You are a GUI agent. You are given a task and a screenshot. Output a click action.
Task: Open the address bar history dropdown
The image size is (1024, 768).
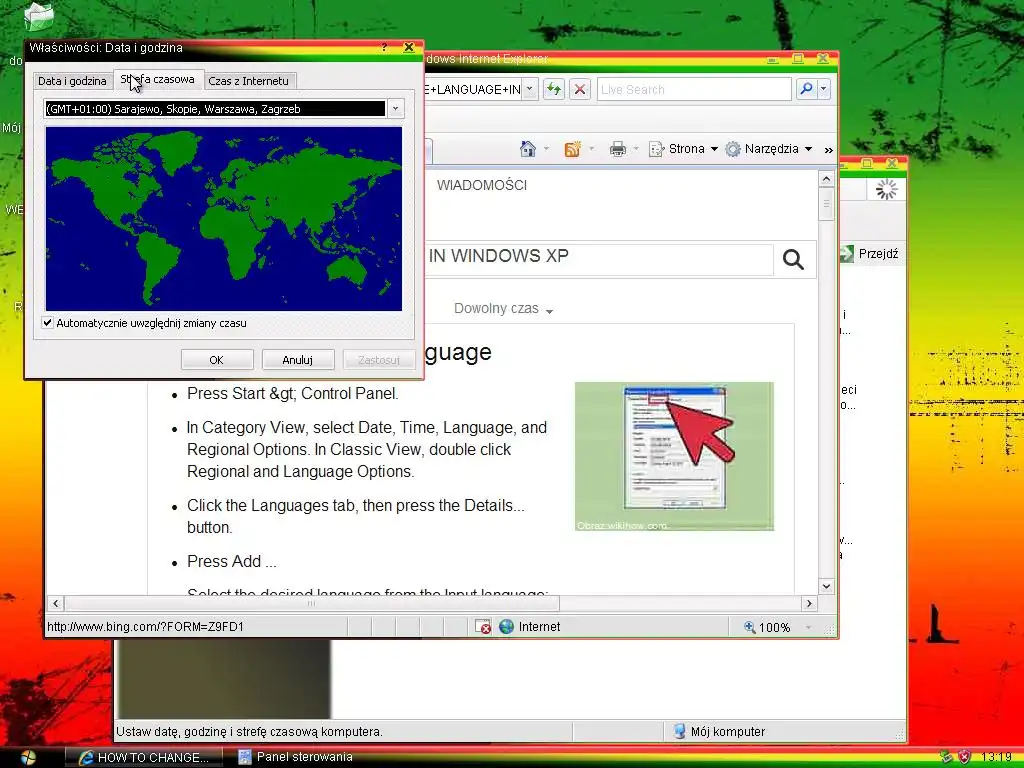tap(530, 89)
